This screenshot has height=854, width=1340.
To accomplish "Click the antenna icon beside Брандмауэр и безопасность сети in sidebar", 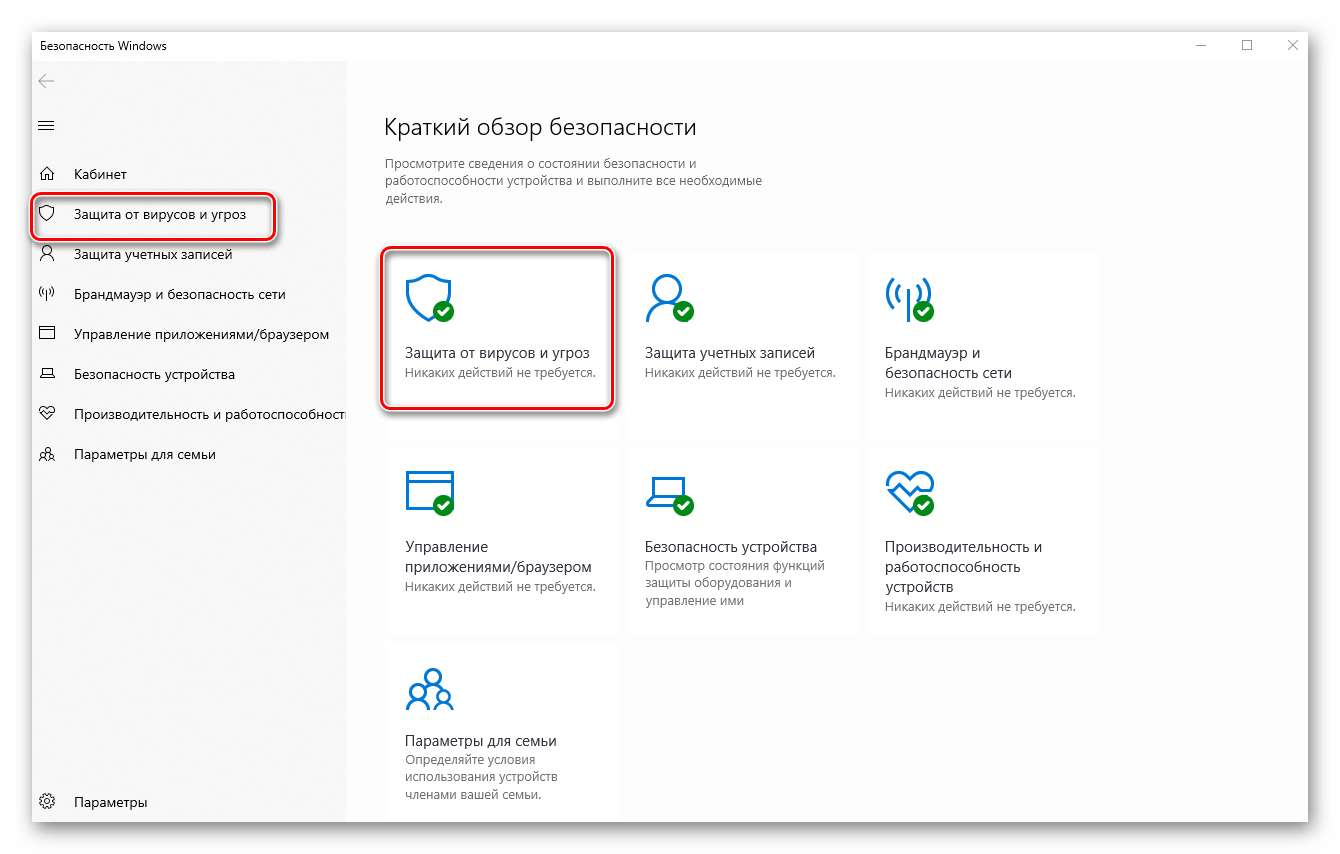I will pyautogui.click(x=46, y=294).
